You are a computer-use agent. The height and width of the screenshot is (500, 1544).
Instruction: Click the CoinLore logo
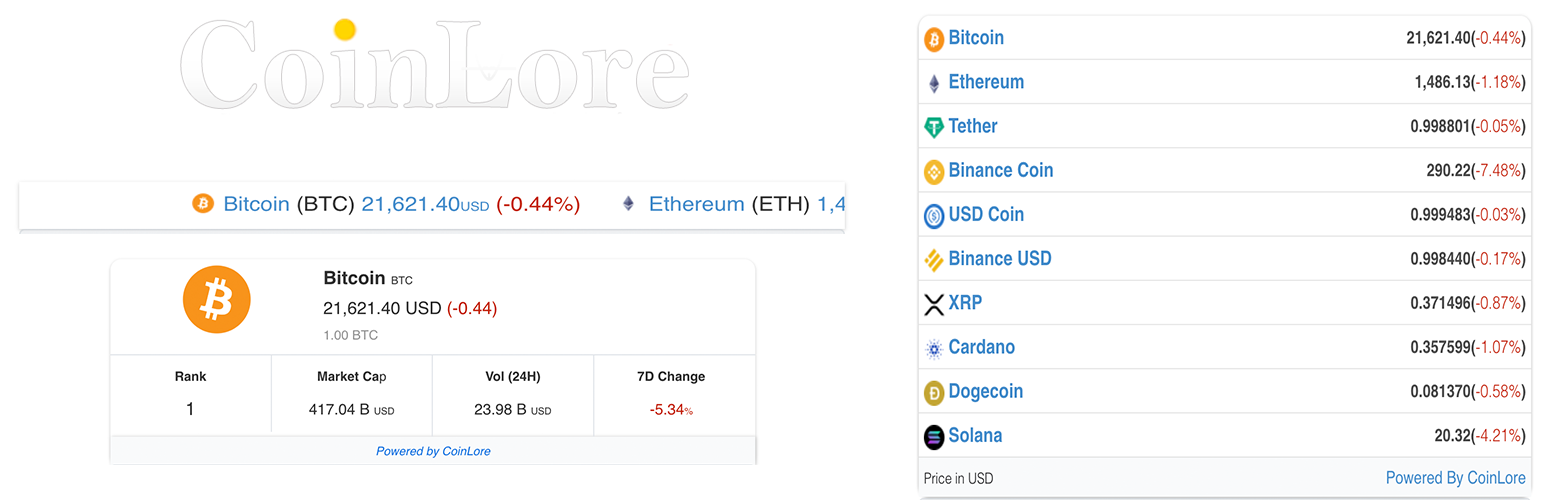pyautogui.click(x=434, y=66)
